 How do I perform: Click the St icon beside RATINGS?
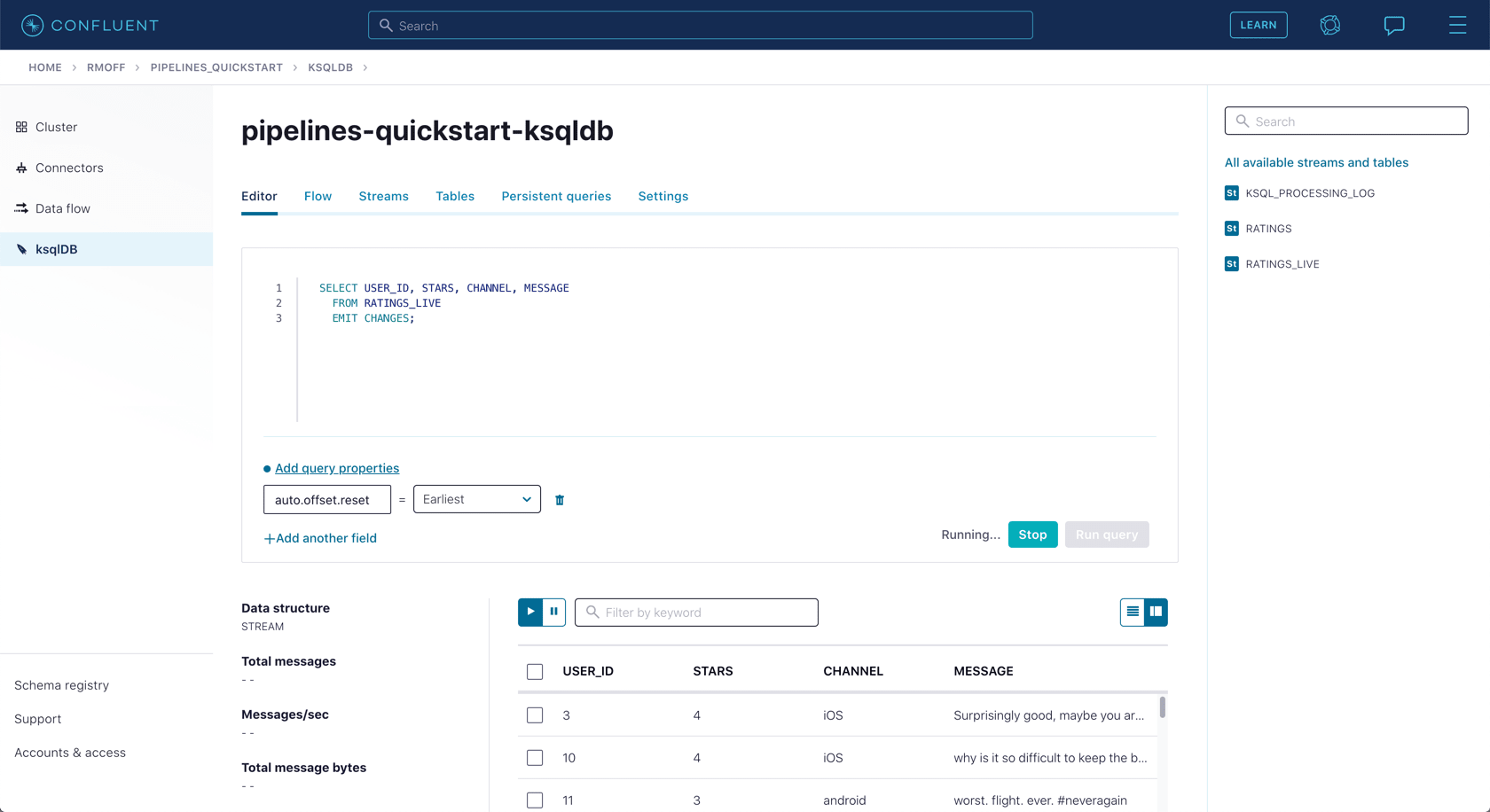1232,229
